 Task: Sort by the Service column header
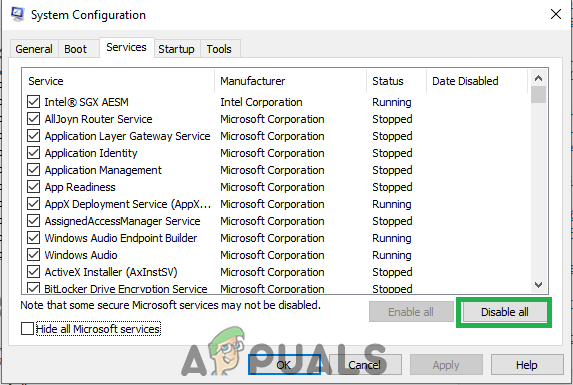pyautogui.click(x=118, y=81)
